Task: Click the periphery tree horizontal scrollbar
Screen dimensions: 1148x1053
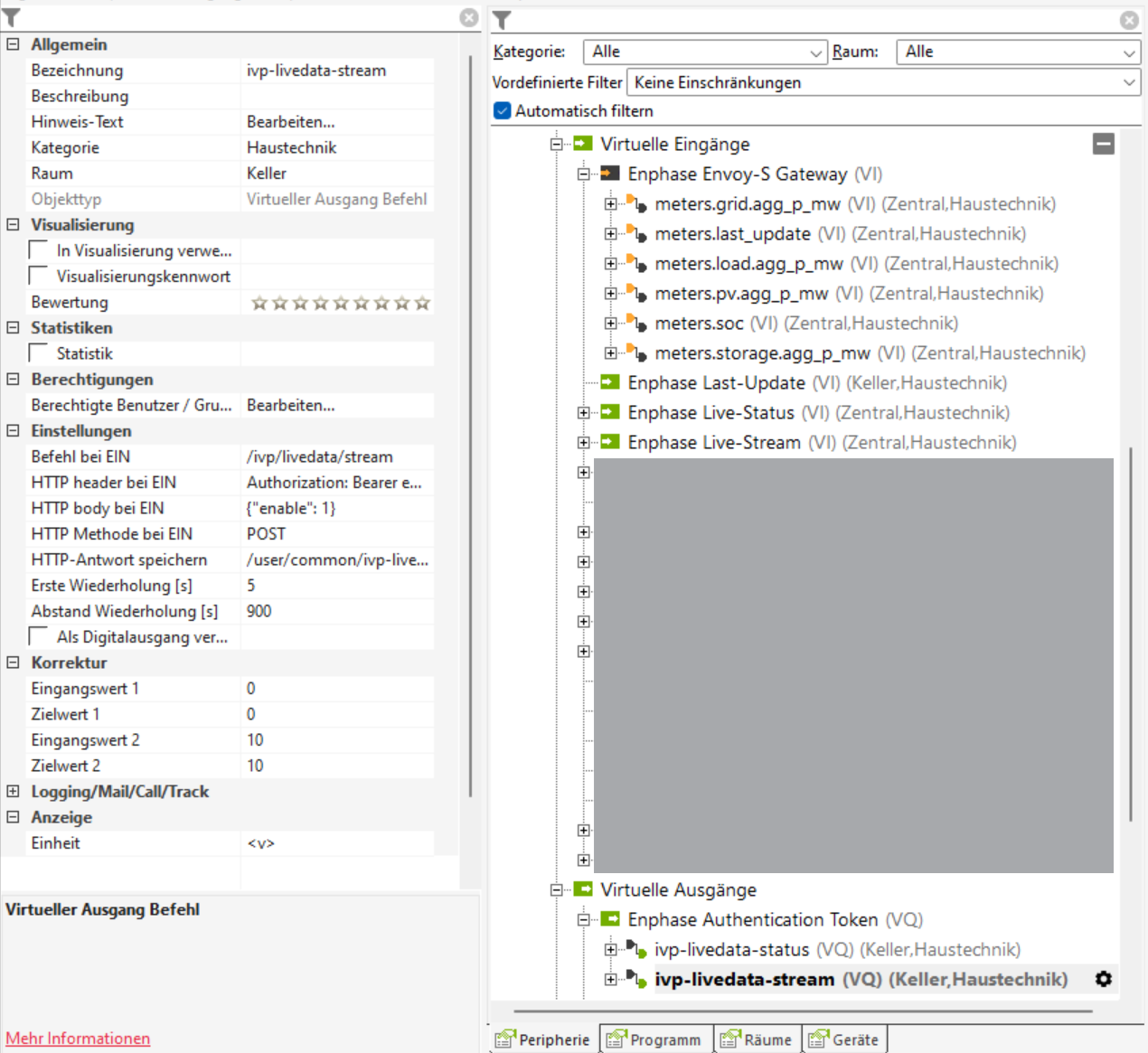Action: [x=803, y=1011]
